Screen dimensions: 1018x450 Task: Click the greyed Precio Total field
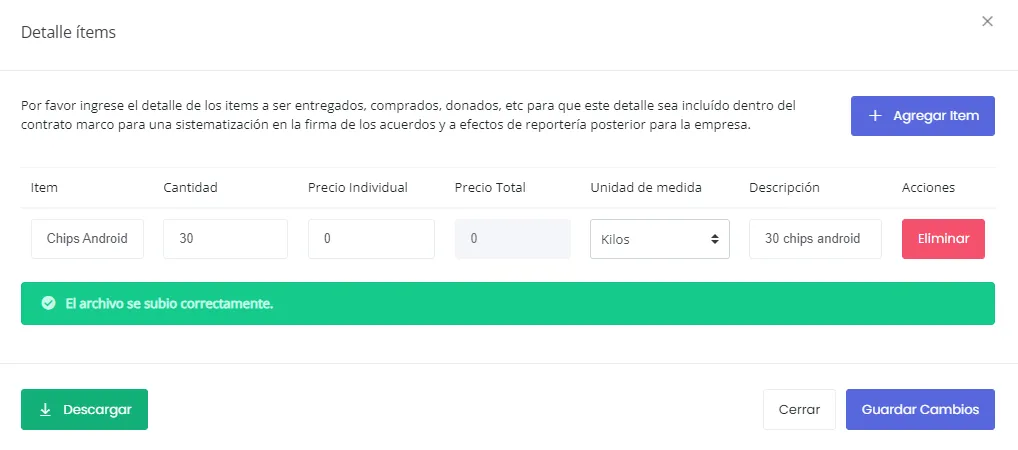pos(512,239)
